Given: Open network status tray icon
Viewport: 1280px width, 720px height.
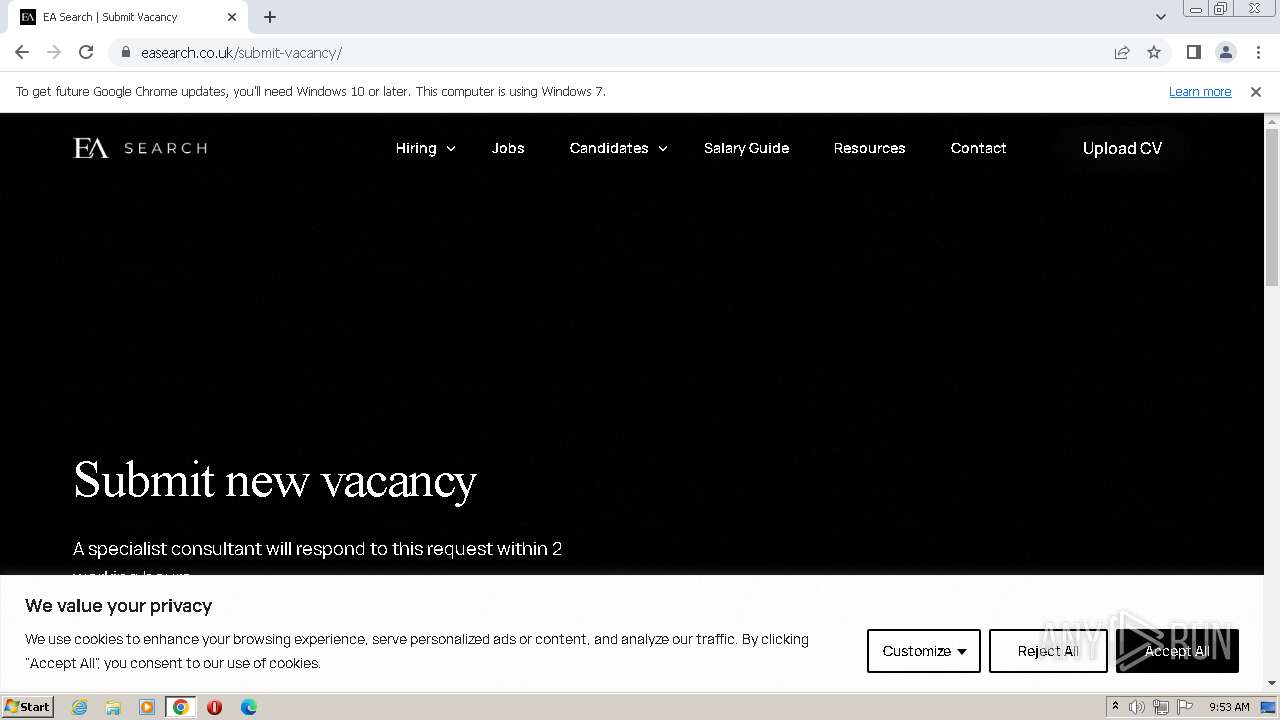Looking at the screenshot, I should [1161, 707].
